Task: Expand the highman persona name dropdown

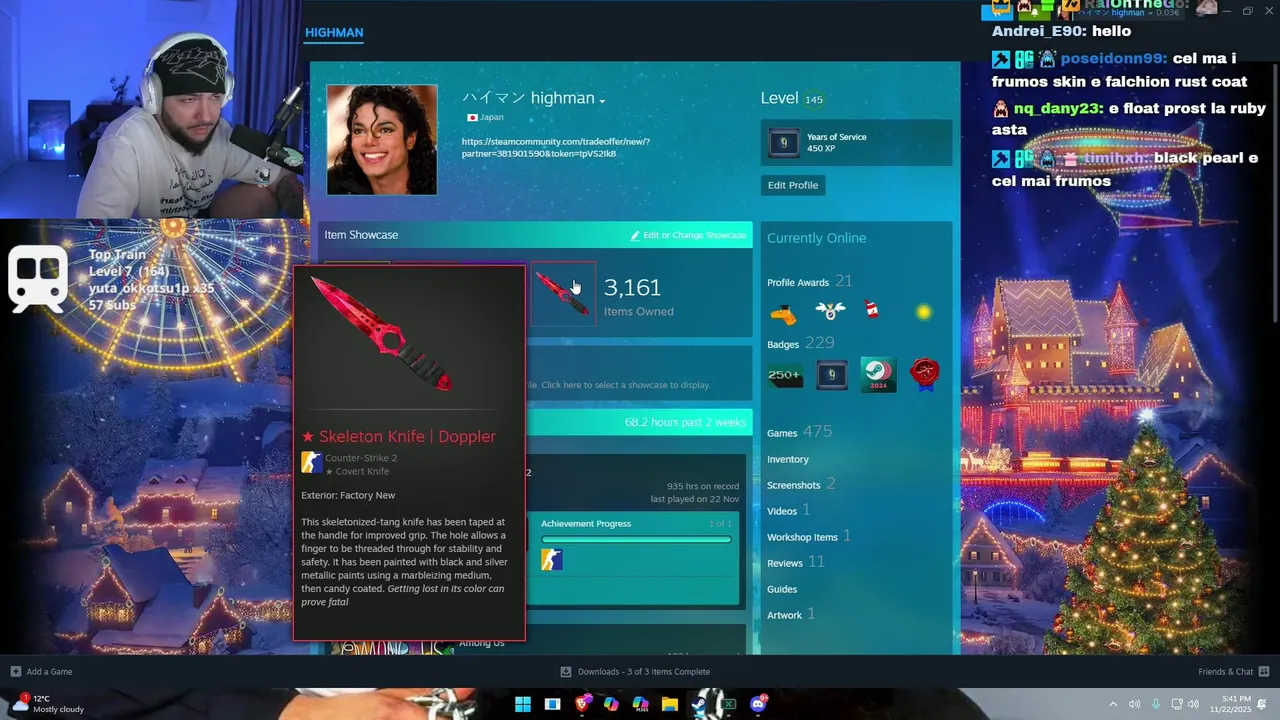Action: pos(602,100)
